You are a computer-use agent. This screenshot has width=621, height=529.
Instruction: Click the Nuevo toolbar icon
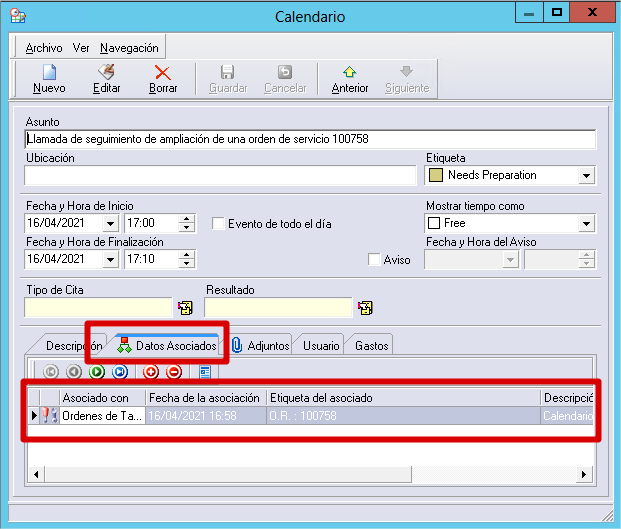coord(49,78)
